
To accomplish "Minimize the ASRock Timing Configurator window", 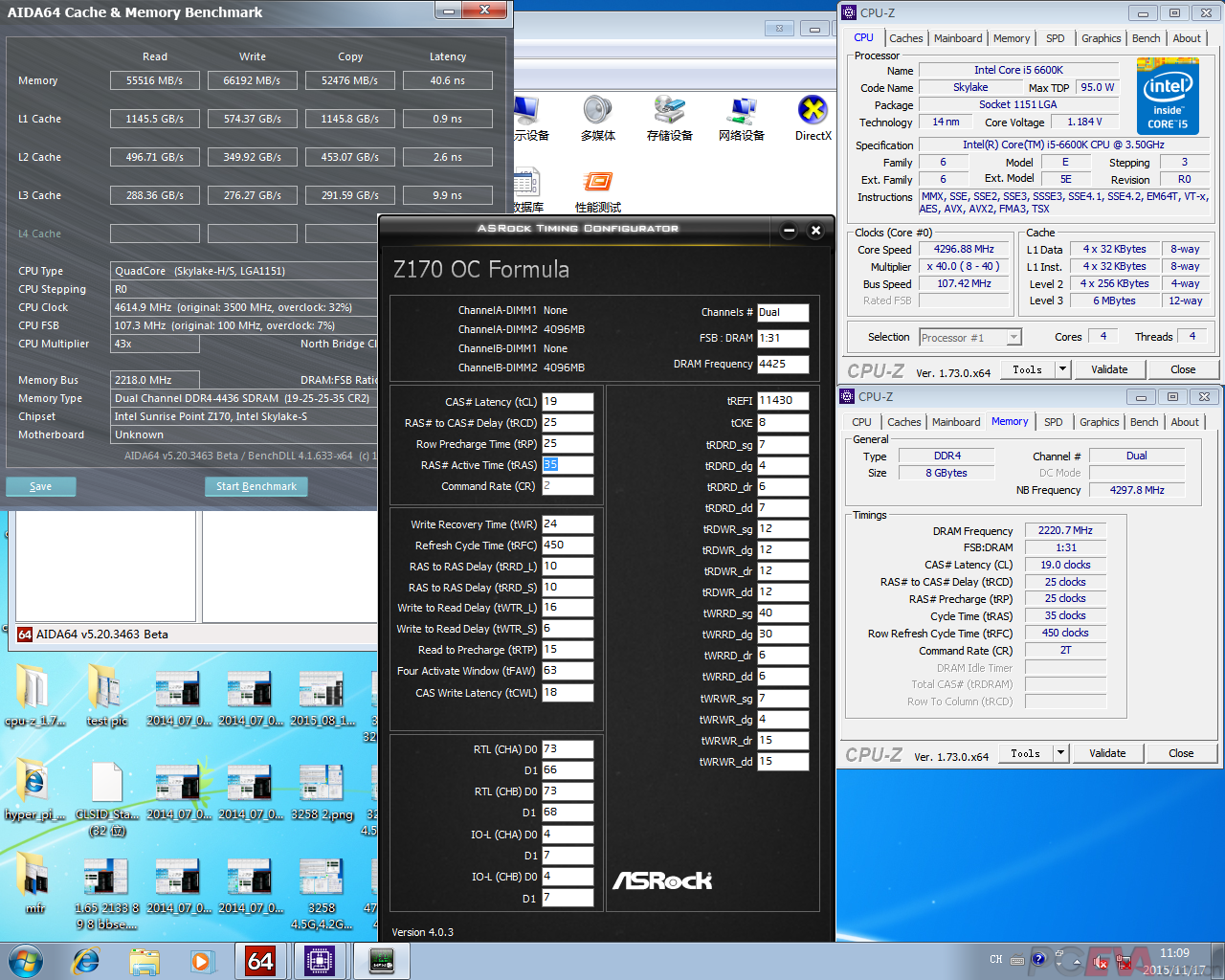I will click(x=789, y=230).
